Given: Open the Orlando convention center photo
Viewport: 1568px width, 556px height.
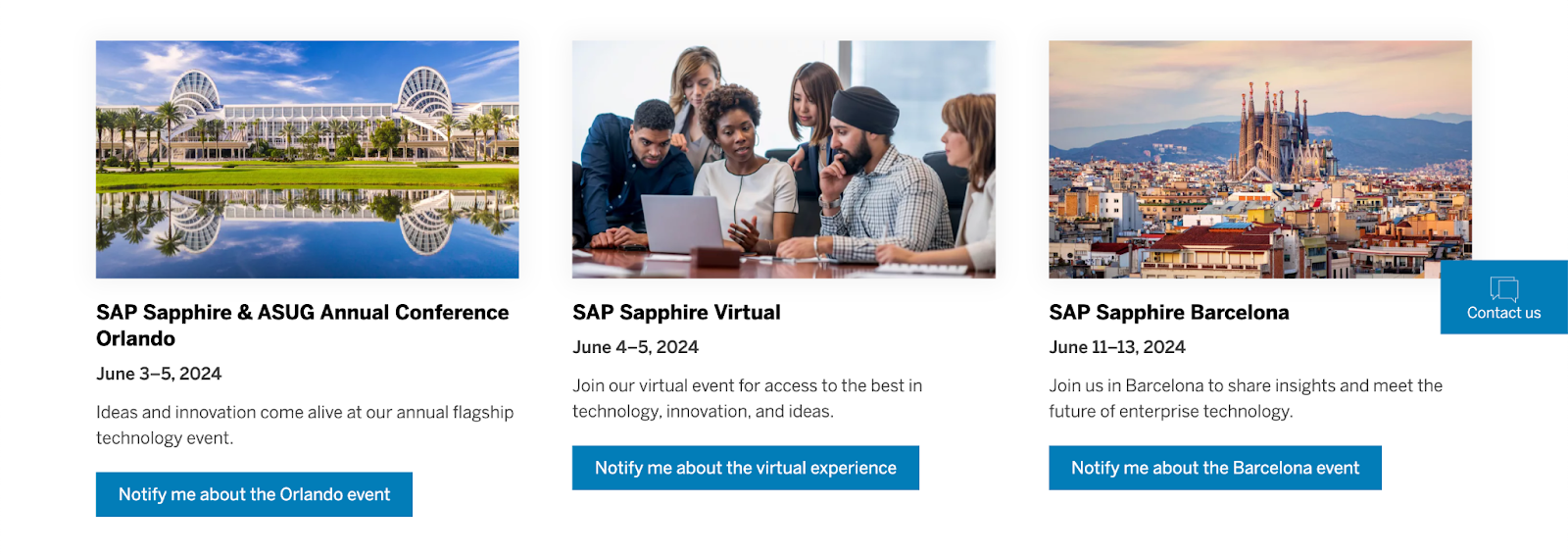Looking at the screenshot, I should point(307,159).
